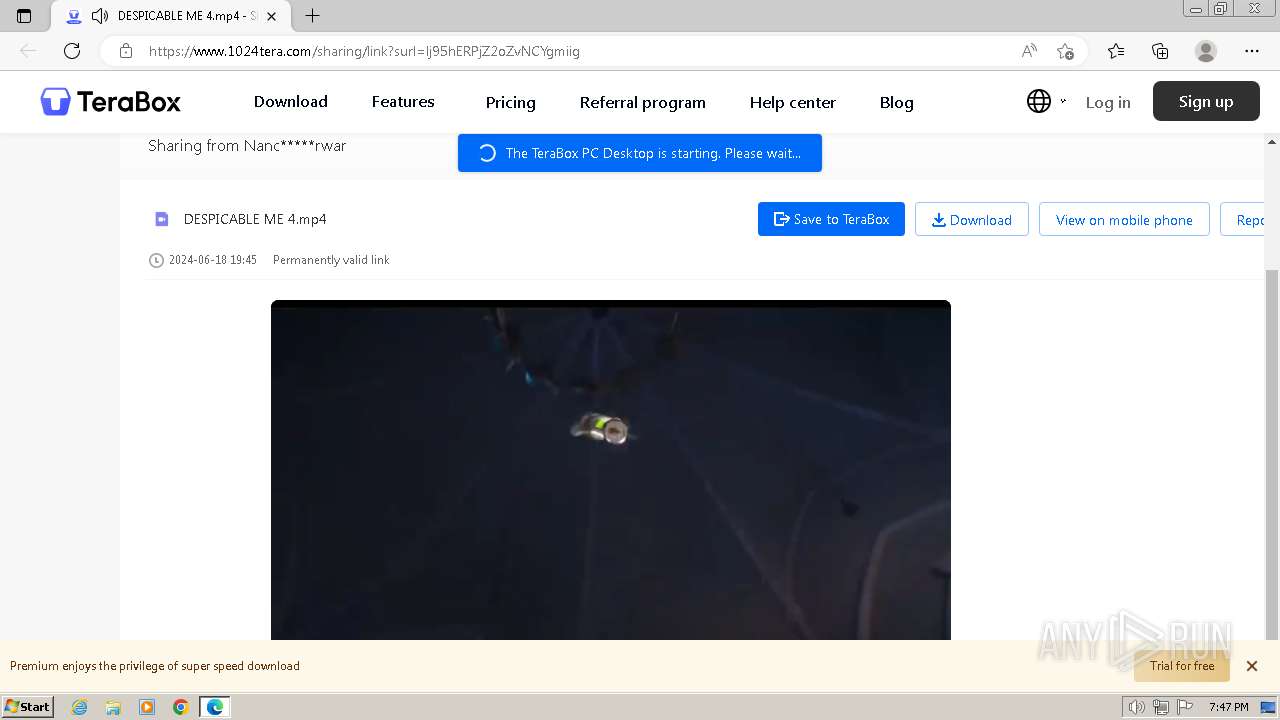Click the Log in link
Screen dimensions: 1280x720
[x=1108, y=102]
